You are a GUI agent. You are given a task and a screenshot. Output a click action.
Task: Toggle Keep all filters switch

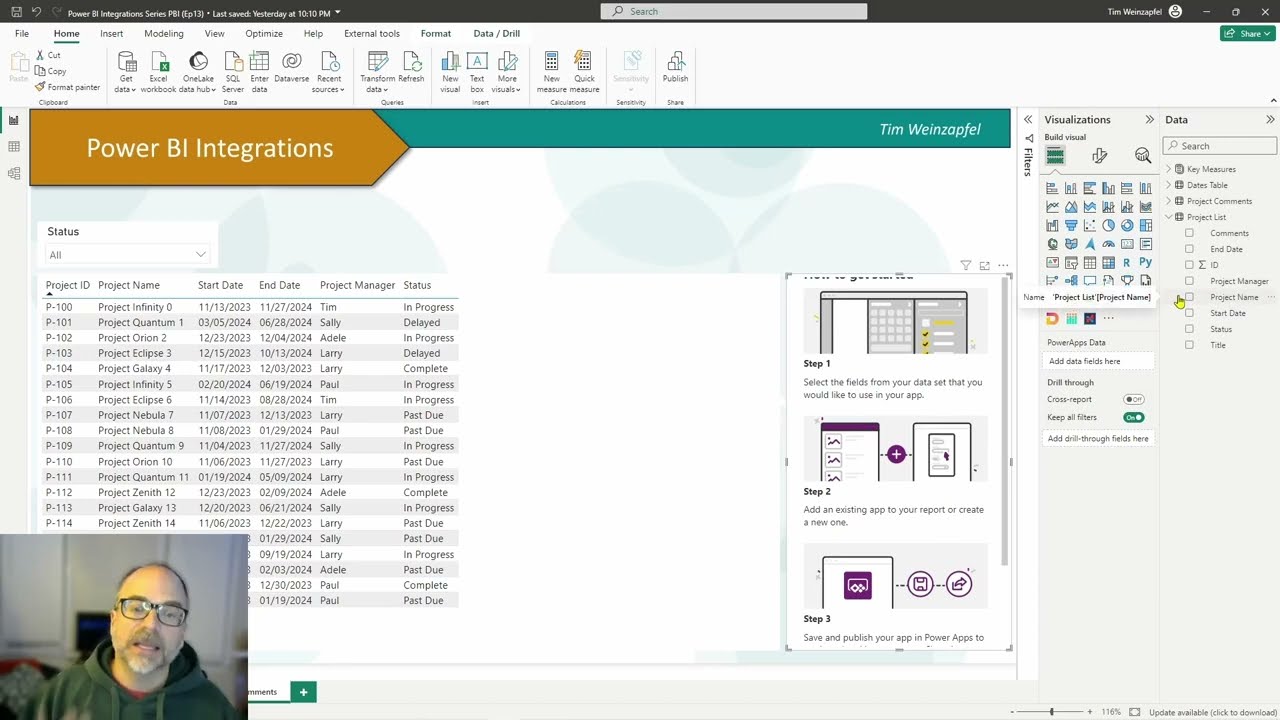[x=1133, y=417]
